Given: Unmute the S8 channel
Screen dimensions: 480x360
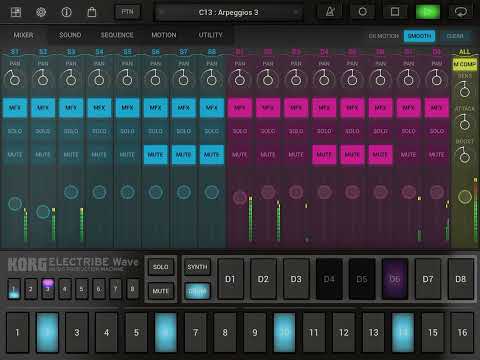Looking at the screenshot, I should [x=212, y=155].
